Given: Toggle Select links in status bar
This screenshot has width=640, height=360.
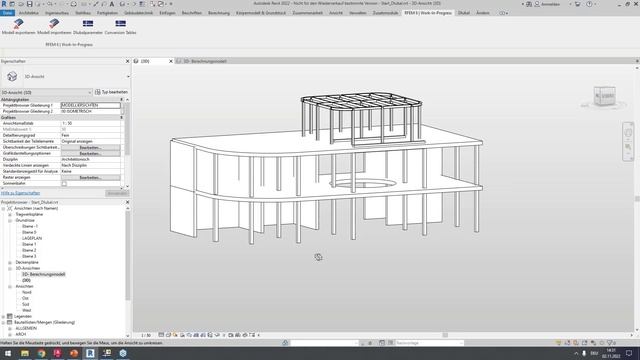Looking at the screenshot, I should 559,343.
